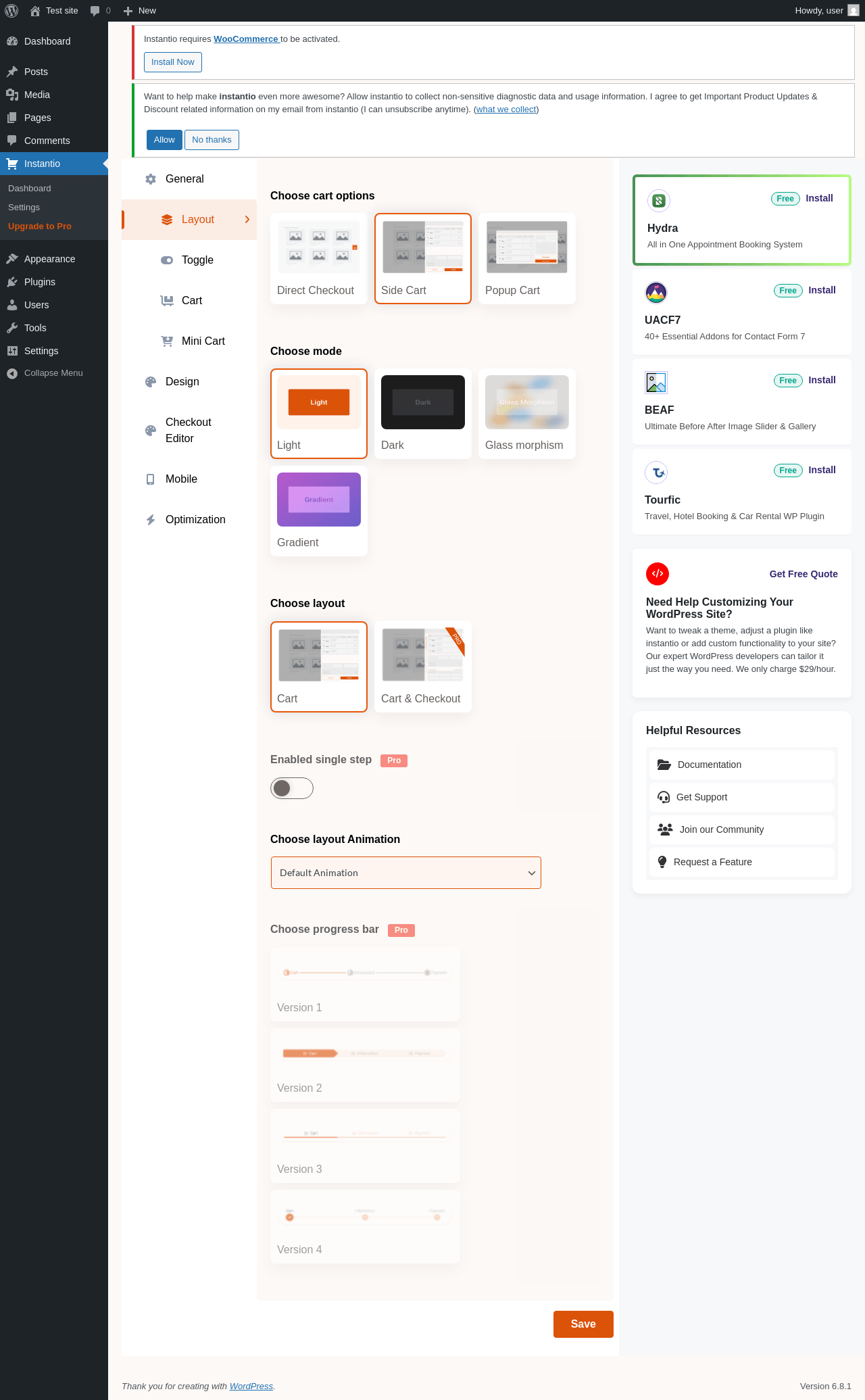Open Instantio Dashboard submenu item
Viewport: 865px width, 1400px height.
[x=30, y=189]
